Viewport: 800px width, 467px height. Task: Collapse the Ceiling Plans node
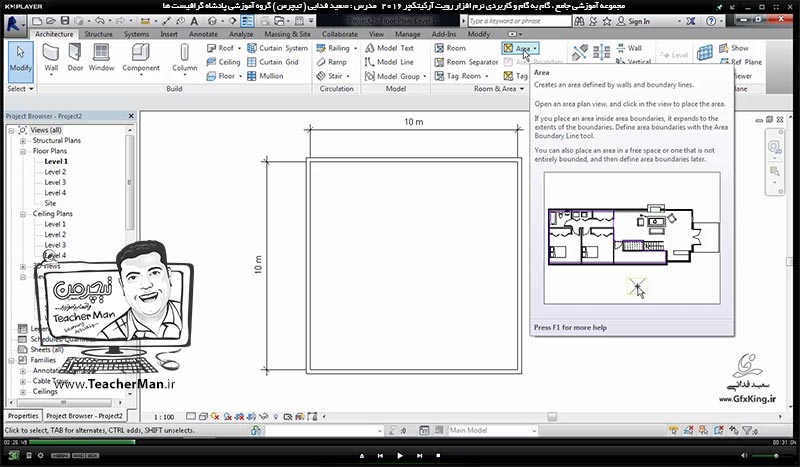(23, 214)
